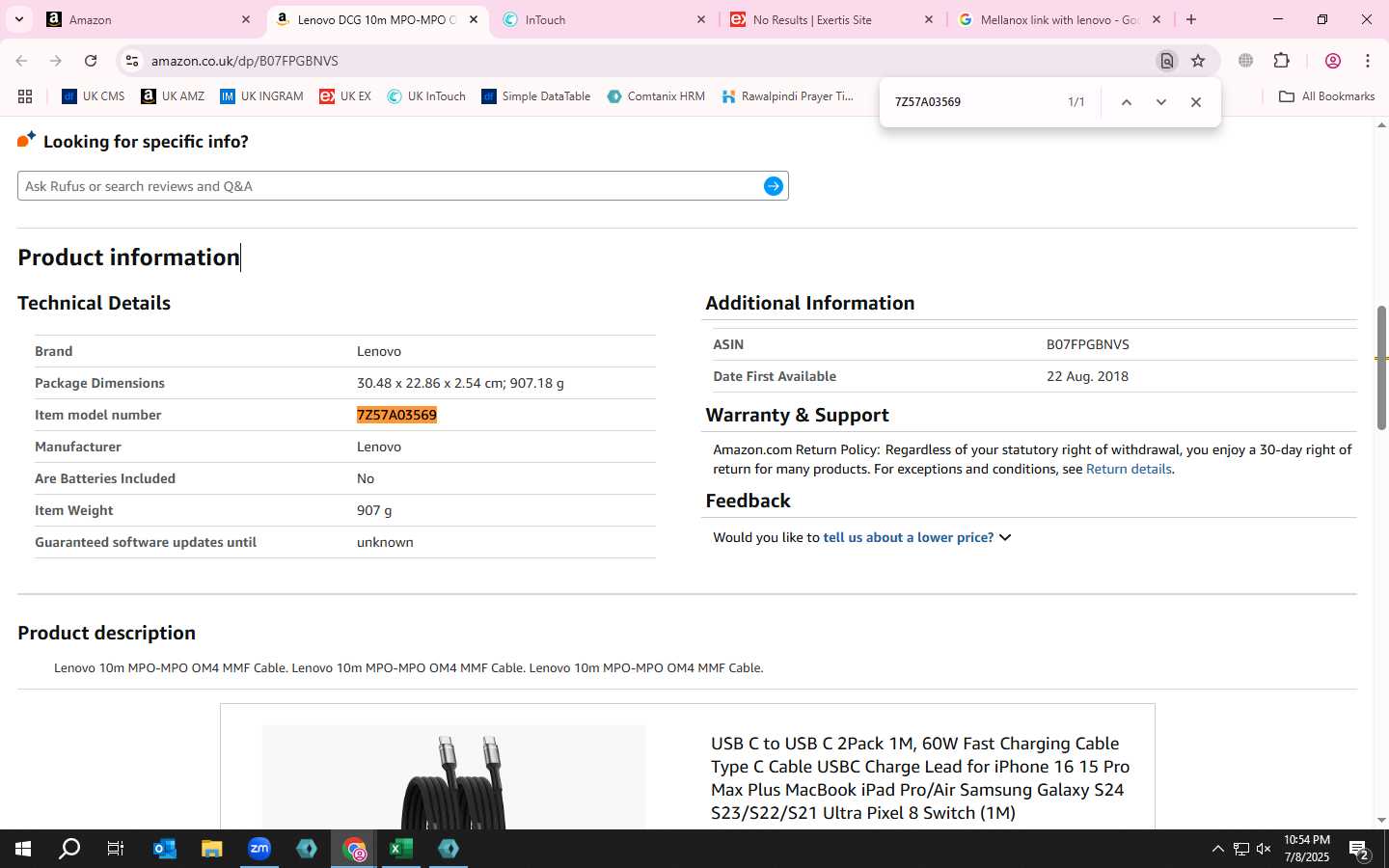The height and width of the screenshot is (868, 1389).
Task: Open Chrome three-dot menu
Action: pyautogui.click(x=1368, y=61)
